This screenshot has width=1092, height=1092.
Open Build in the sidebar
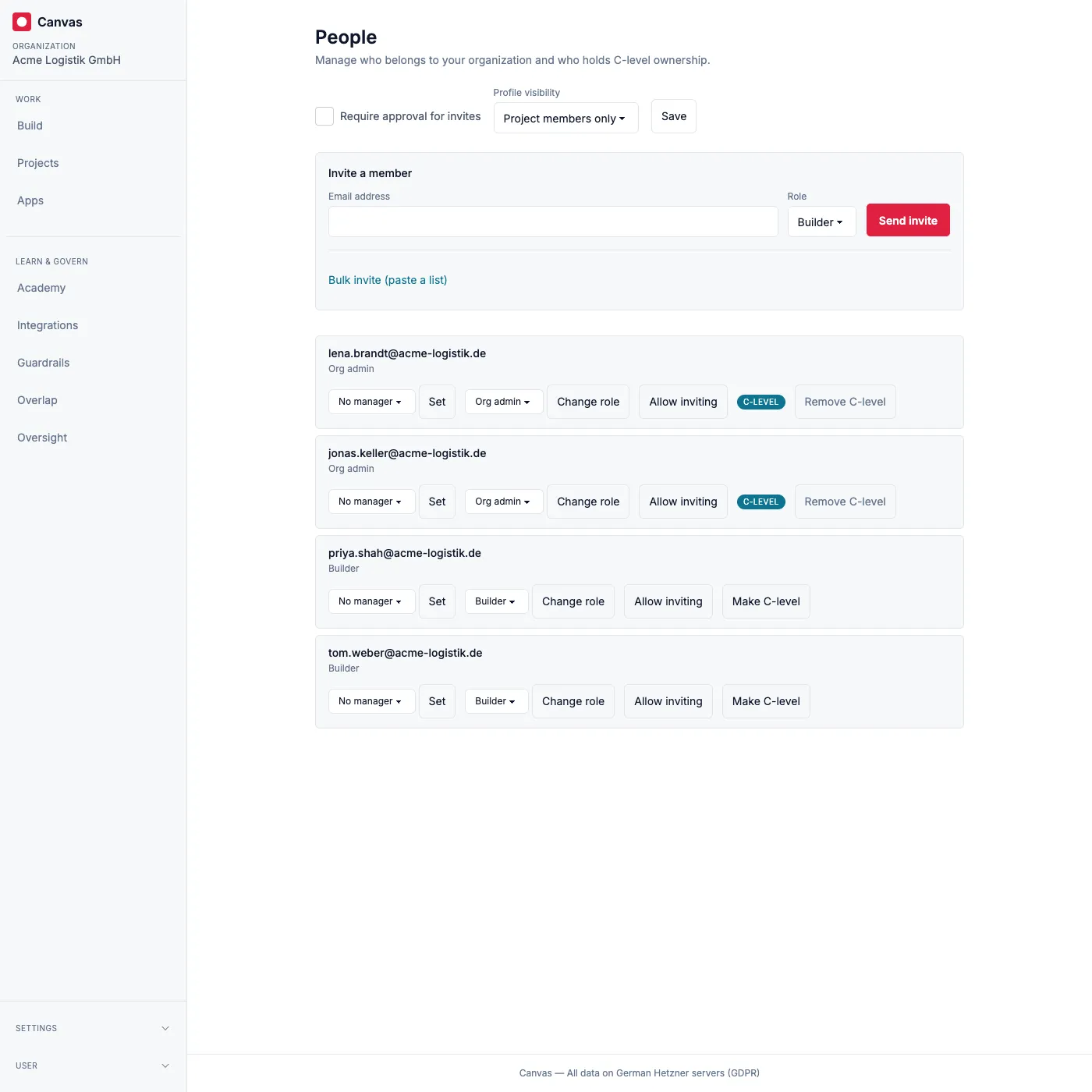(x=94, y=126)
